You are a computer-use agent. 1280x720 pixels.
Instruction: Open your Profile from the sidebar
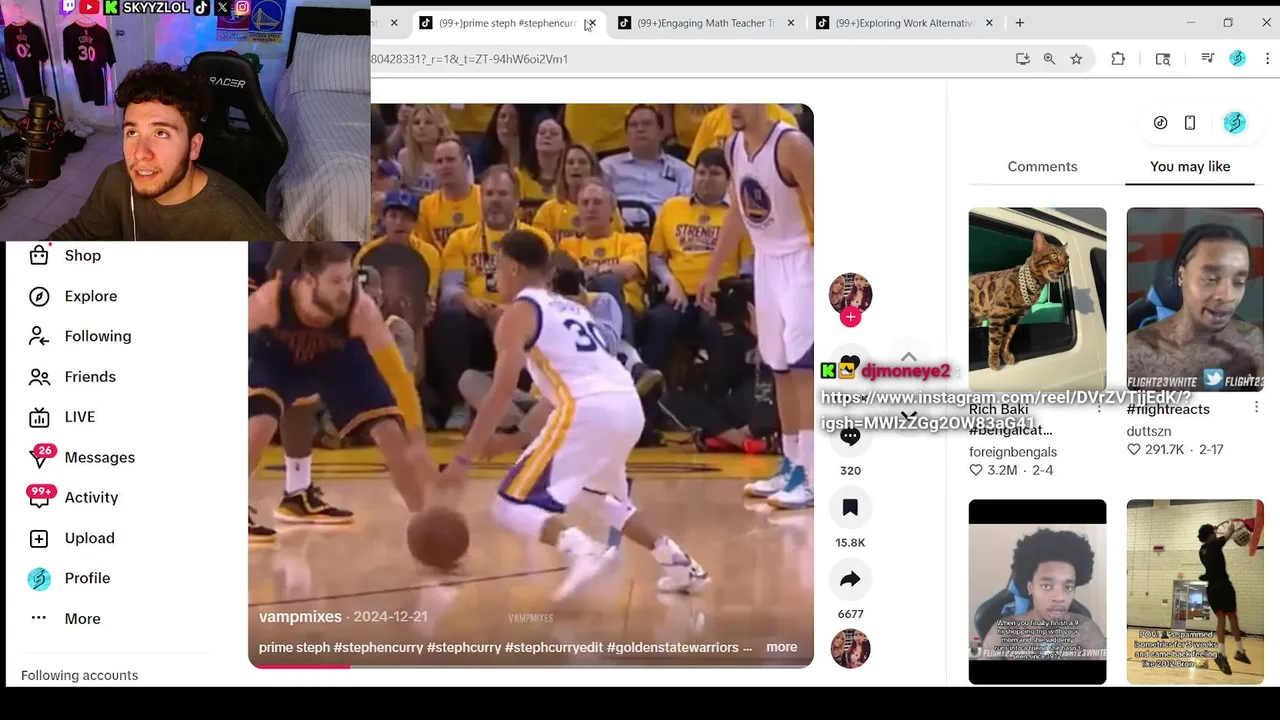tap(69, 578)
